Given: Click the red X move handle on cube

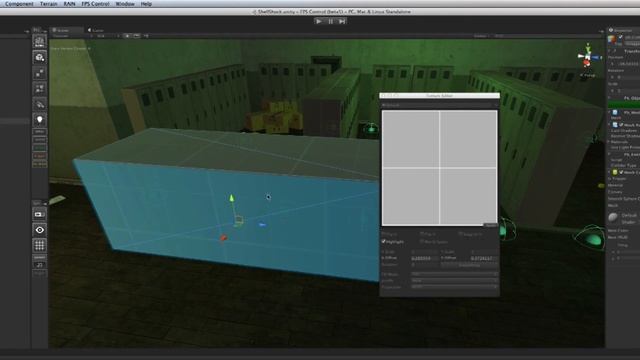Looking at the screenshot, I should tap(223, 238).
